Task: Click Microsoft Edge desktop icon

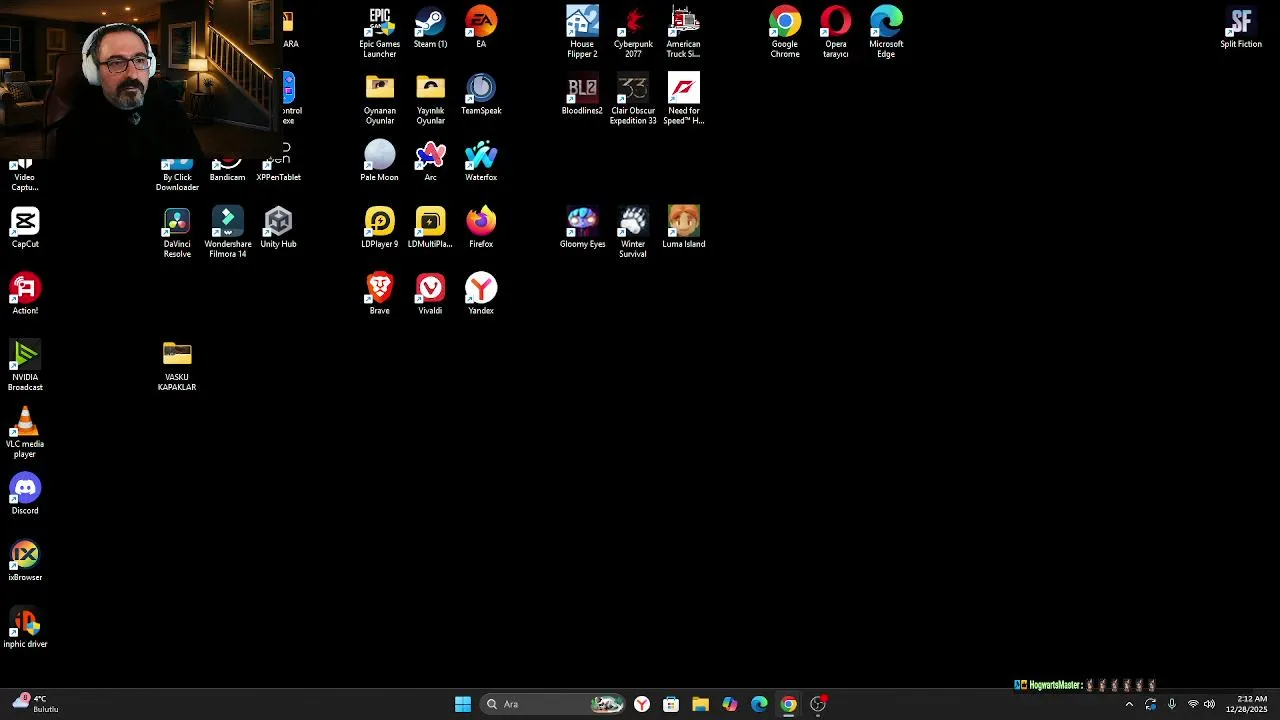Action: 886,32
